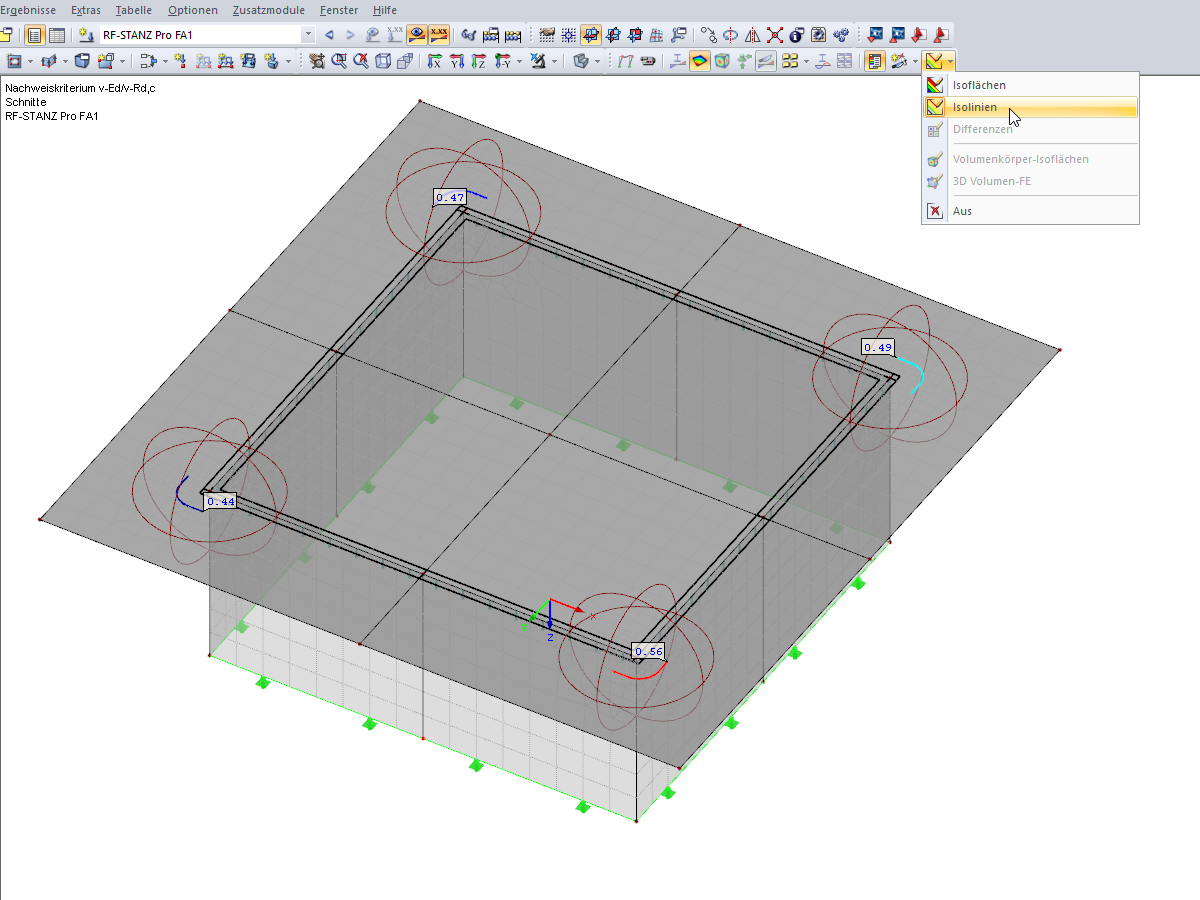View model in -Y direction
1200x900 pixels.
pos(503,61)
